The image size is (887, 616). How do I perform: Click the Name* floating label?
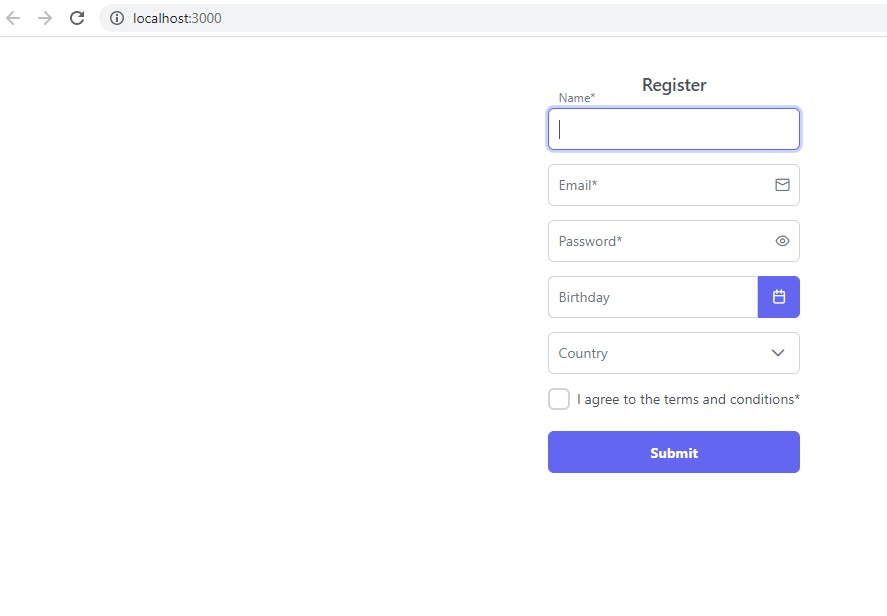pos(577,98)
